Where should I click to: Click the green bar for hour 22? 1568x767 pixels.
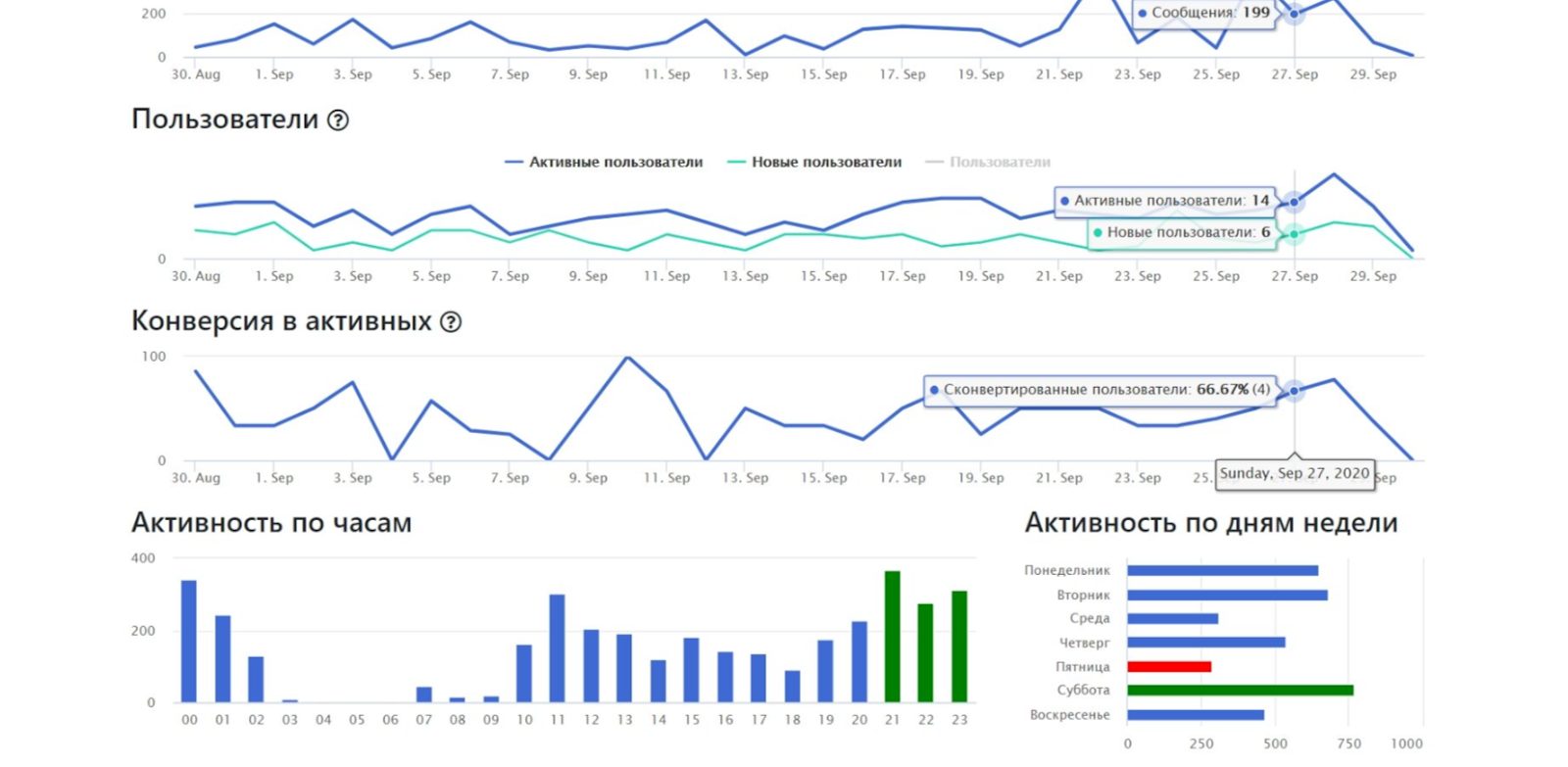coord(925,653)
